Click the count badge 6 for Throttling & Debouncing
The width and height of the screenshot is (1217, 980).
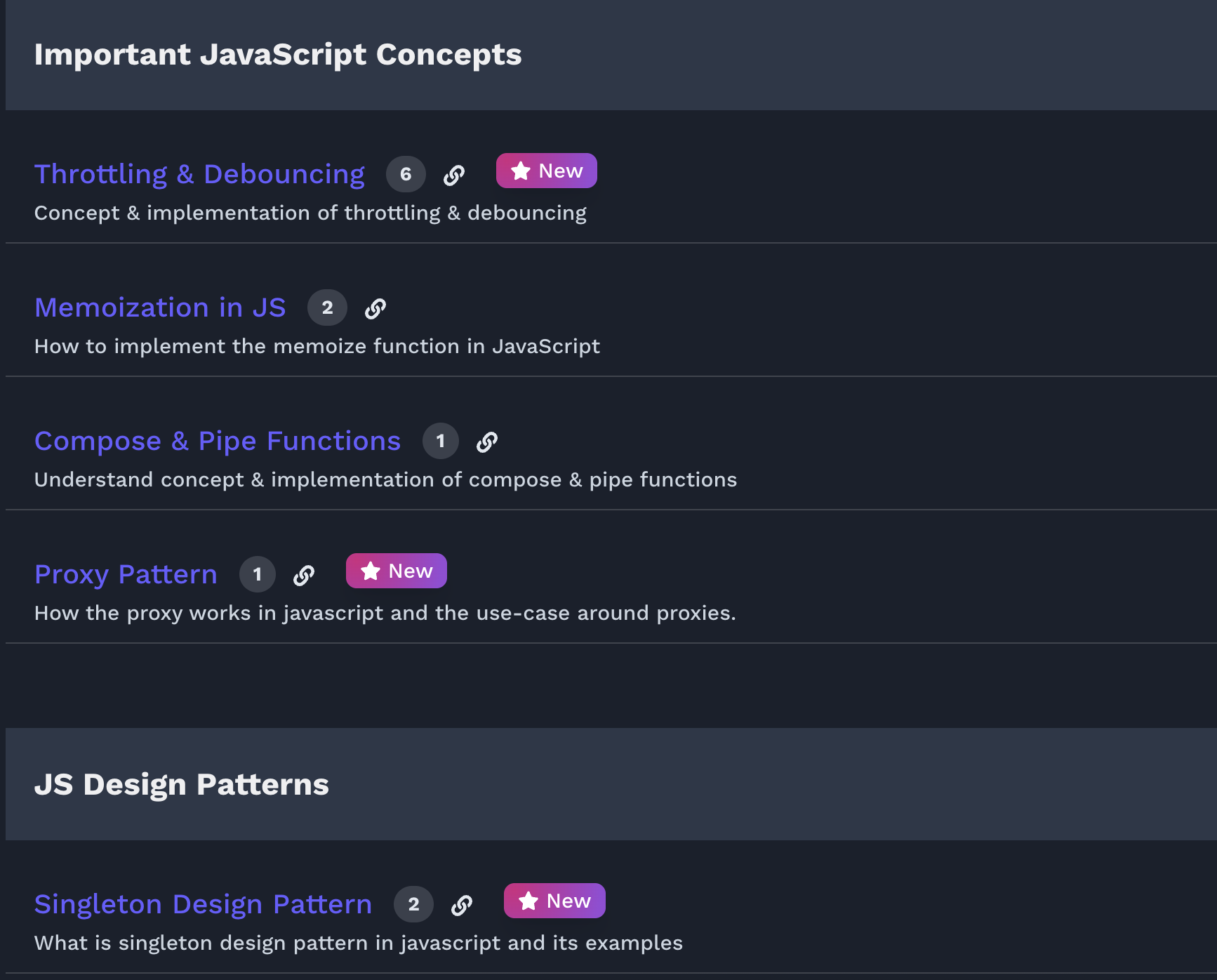click(x=406, y=175)
